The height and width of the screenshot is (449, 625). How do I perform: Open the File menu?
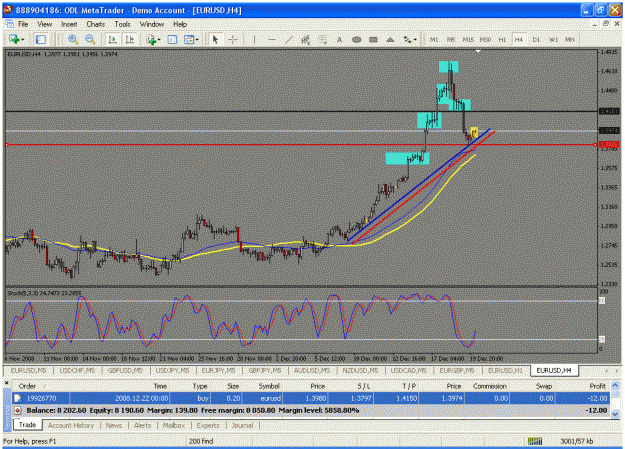(x=23, y=24)
